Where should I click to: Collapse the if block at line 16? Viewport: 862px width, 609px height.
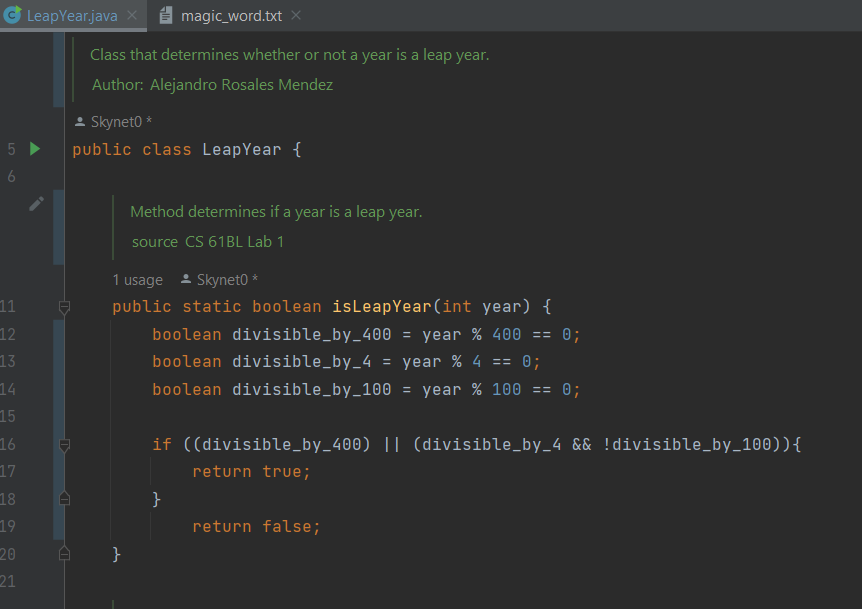(x=64, y=444)
